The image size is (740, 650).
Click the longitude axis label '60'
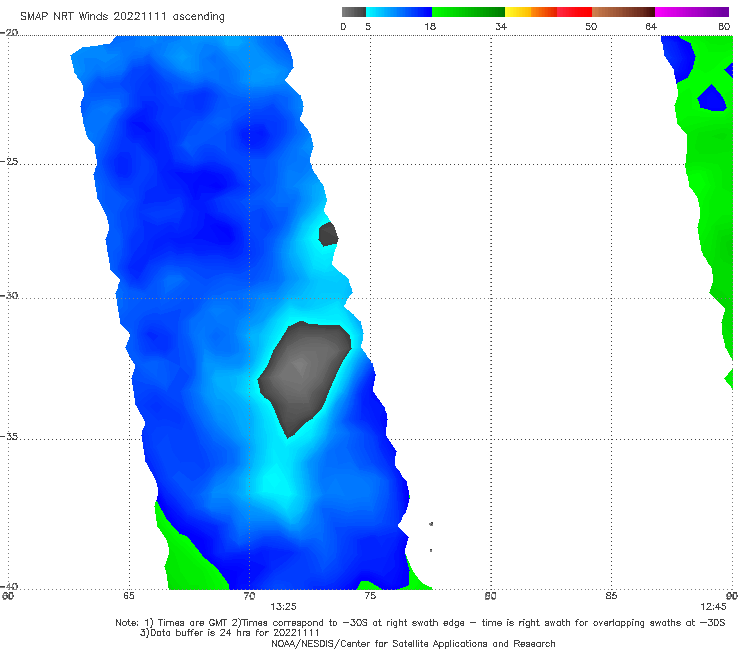[x=8, y=596]
